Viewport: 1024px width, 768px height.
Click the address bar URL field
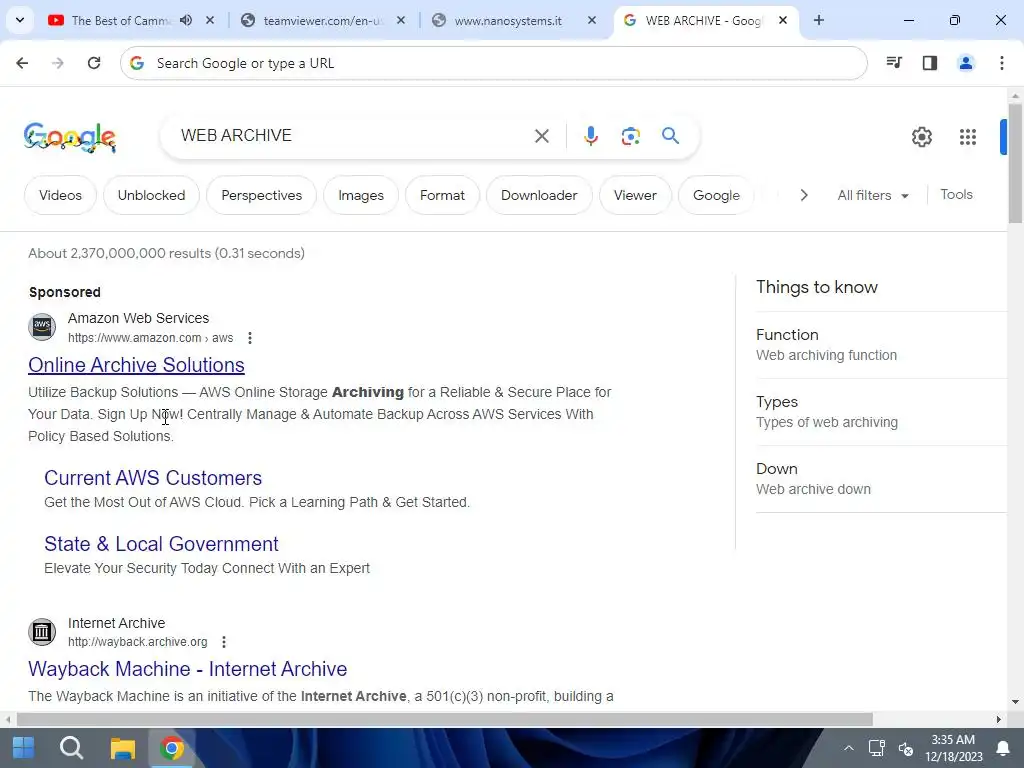(x=494, y=63)
